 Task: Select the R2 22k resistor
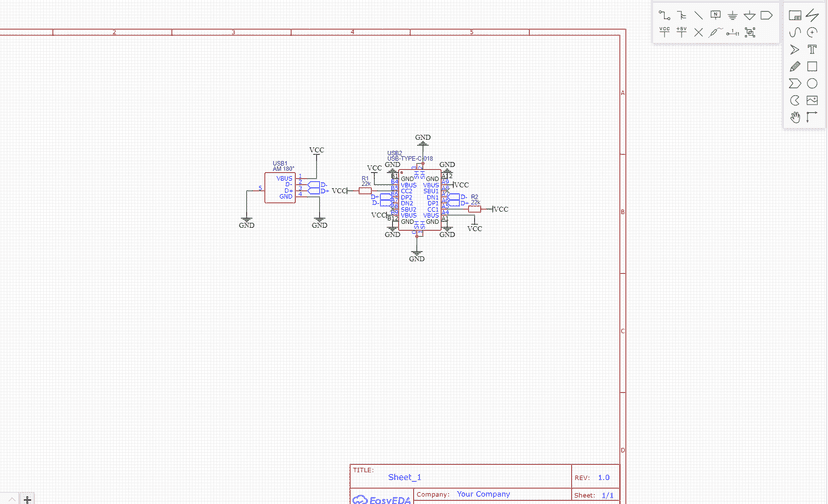tap(474, 209)
